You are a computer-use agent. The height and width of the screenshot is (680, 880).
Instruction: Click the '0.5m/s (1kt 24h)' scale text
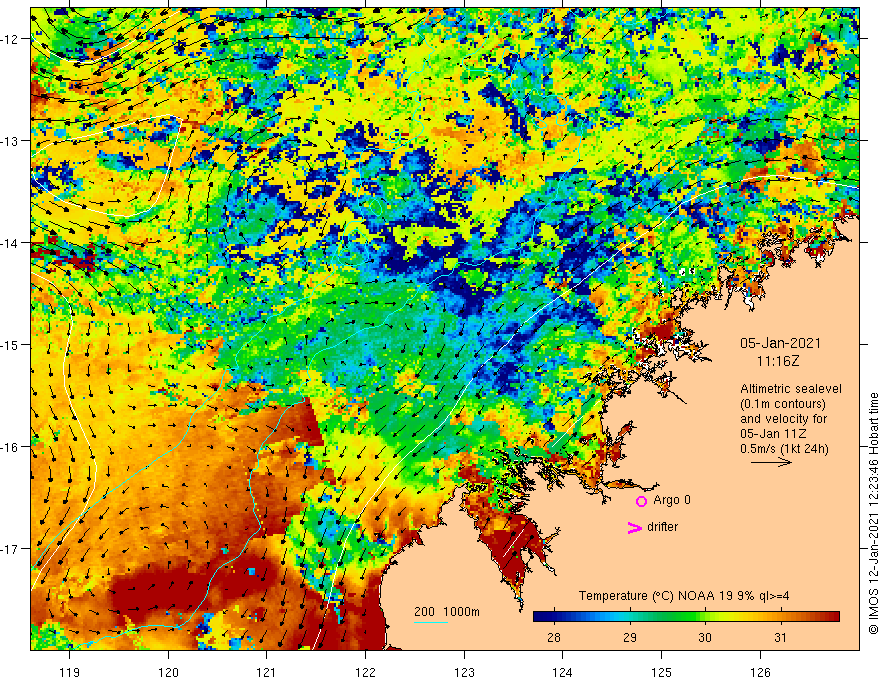coord(784,449)
